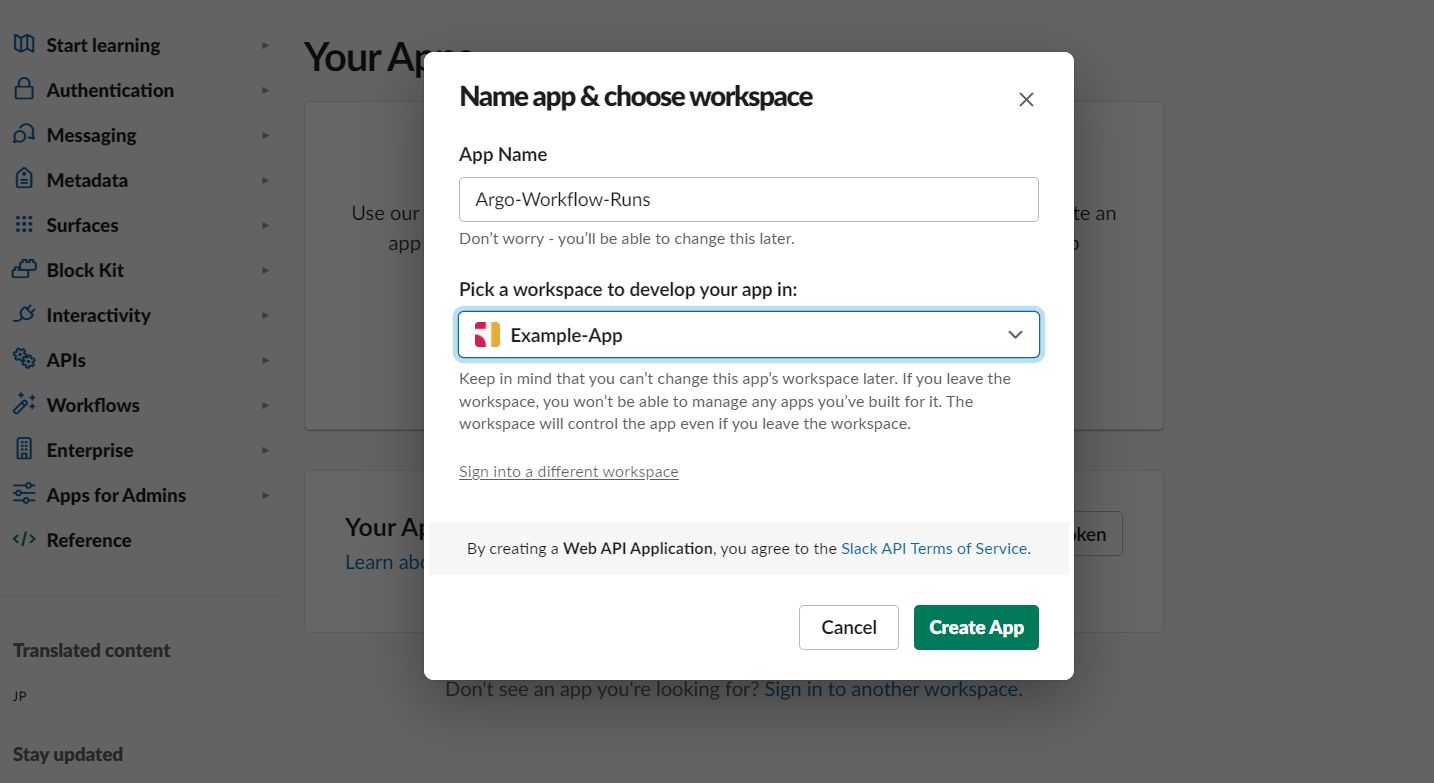Click the Messaging chat bubble icon
The height and width of the screenshot is (783, 1434).
(24, 135)
